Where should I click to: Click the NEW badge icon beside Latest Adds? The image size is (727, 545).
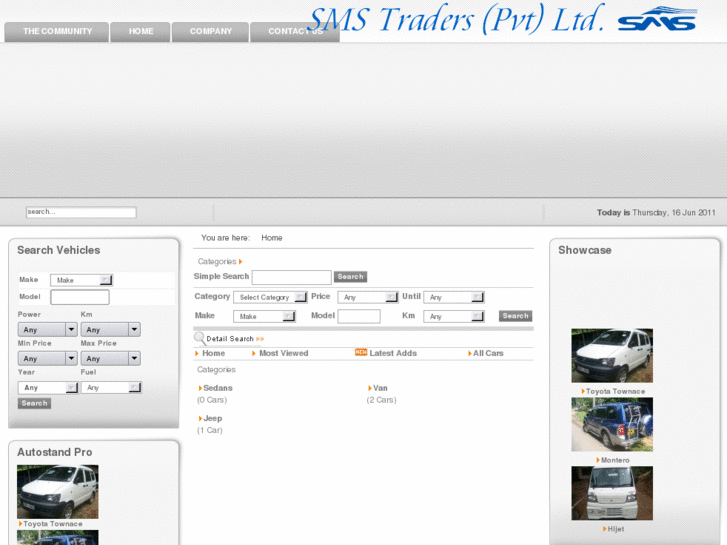click(361, 352)
